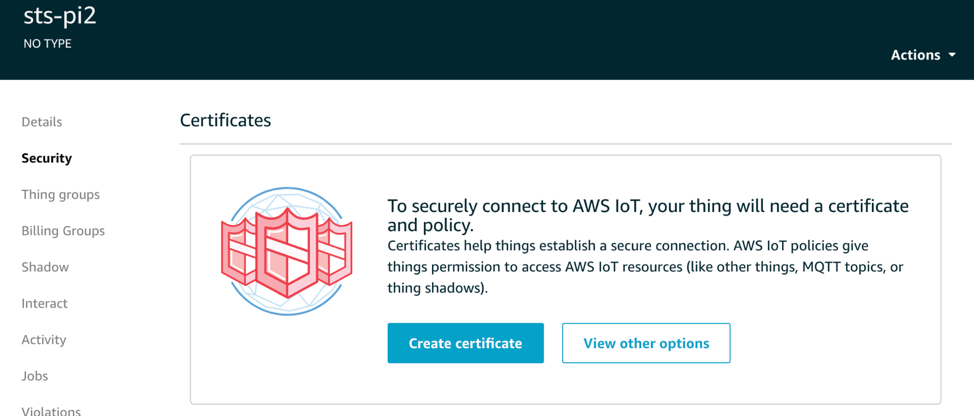
Task: Go to Thing groups section
Action: click(61, 194)
